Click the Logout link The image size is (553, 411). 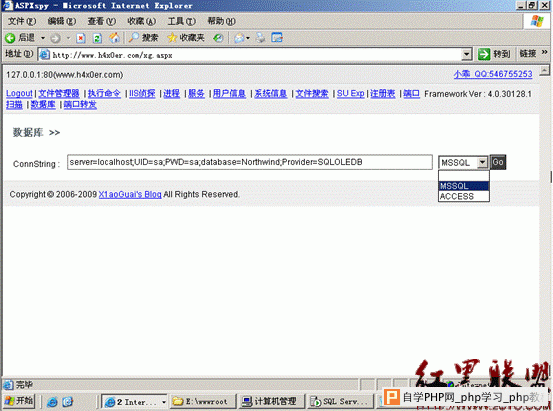click(x=19, y=93)
